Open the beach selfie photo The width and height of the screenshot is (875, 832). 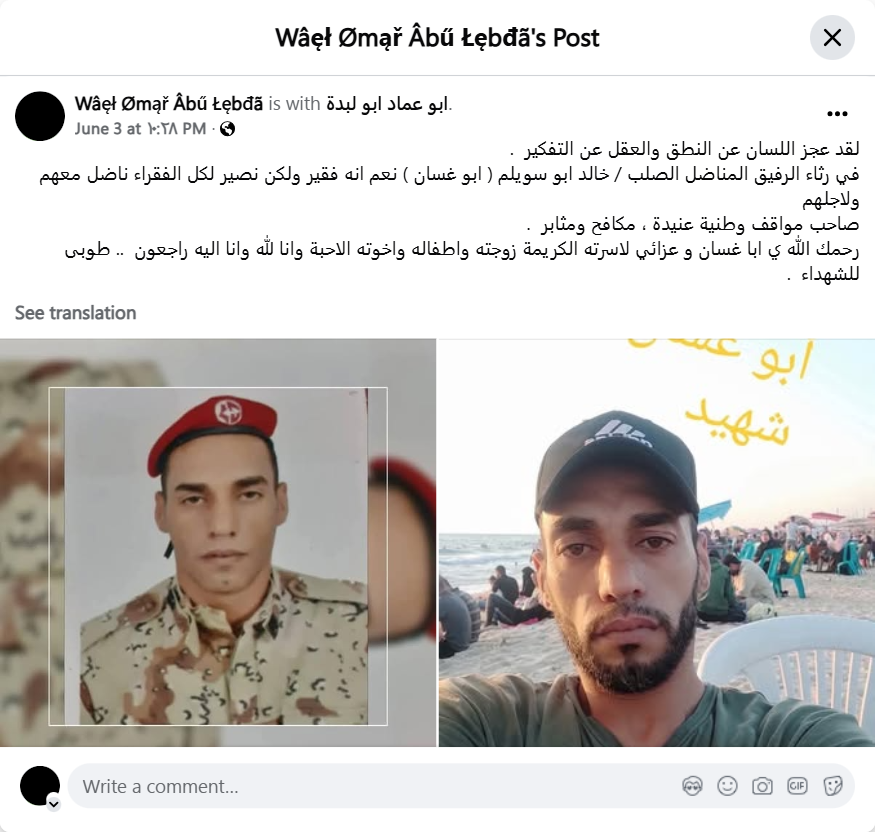pos(657,542)
